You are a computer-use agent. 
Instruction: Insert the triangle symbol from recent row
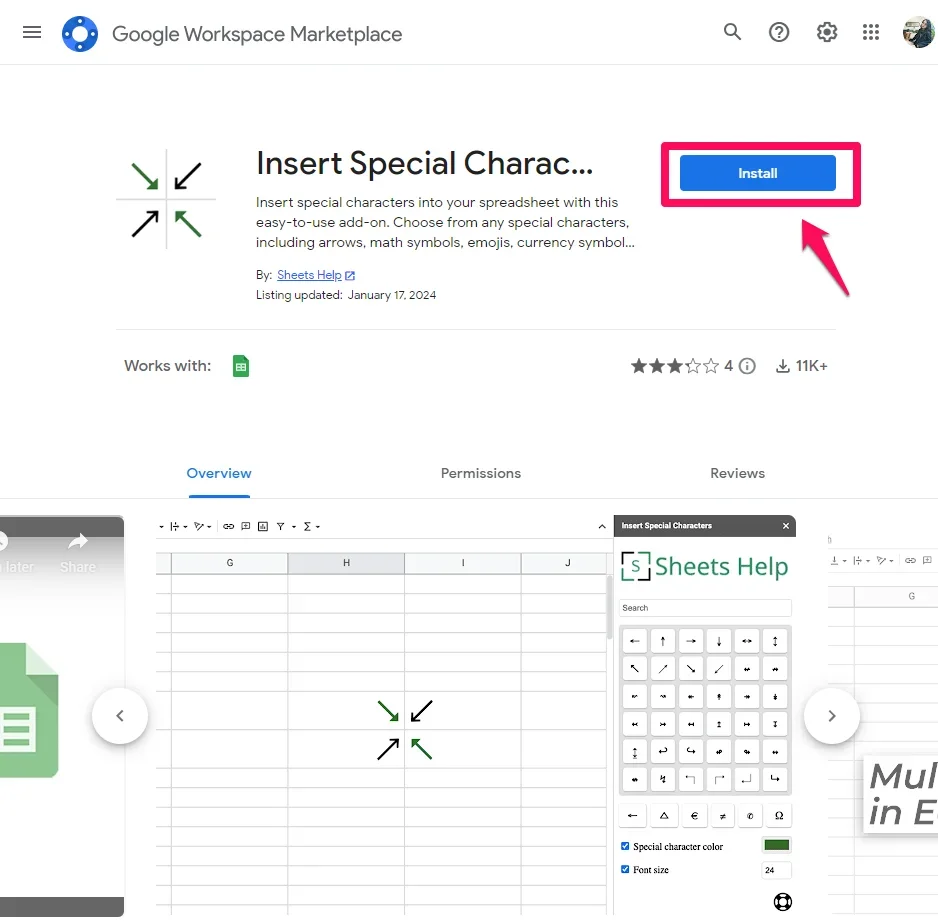pos(664,816)
